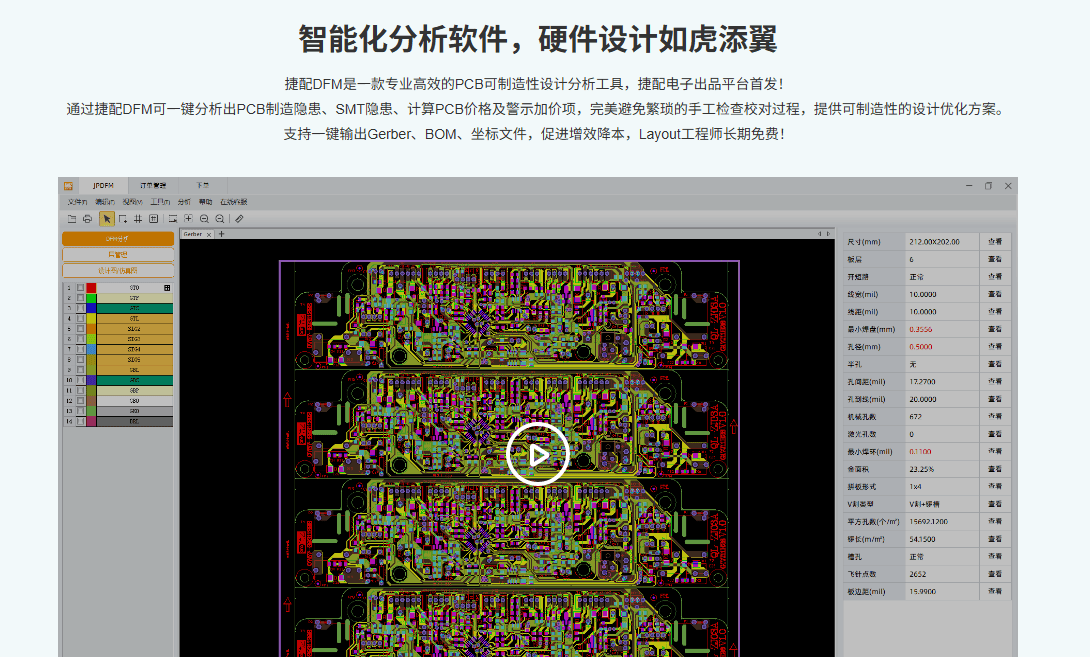The width and height of the screenshot is (1090, 657).
Task: Select the arrow pointer tool
Action: [x=107, y=218]
